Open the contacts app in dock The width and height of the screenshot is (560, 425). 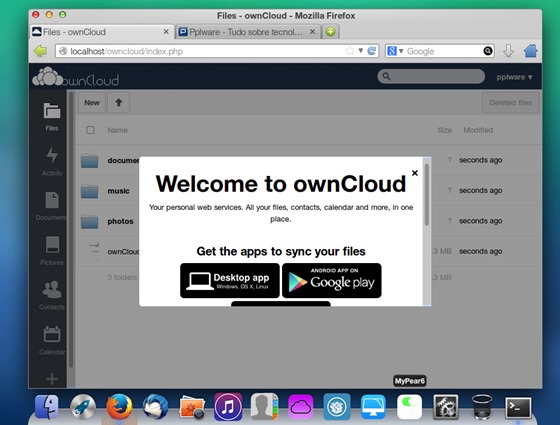(x=264, y=406)
